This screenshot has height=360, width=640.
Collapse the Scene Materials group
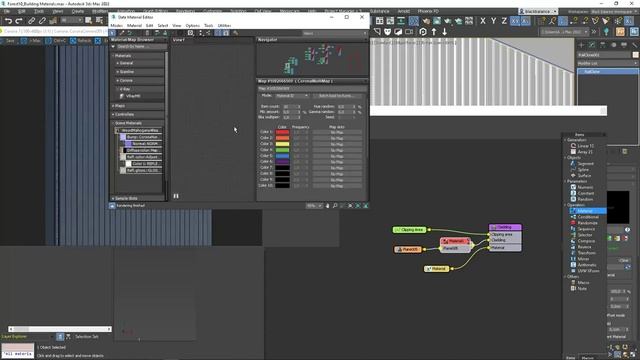pos(113,123)
